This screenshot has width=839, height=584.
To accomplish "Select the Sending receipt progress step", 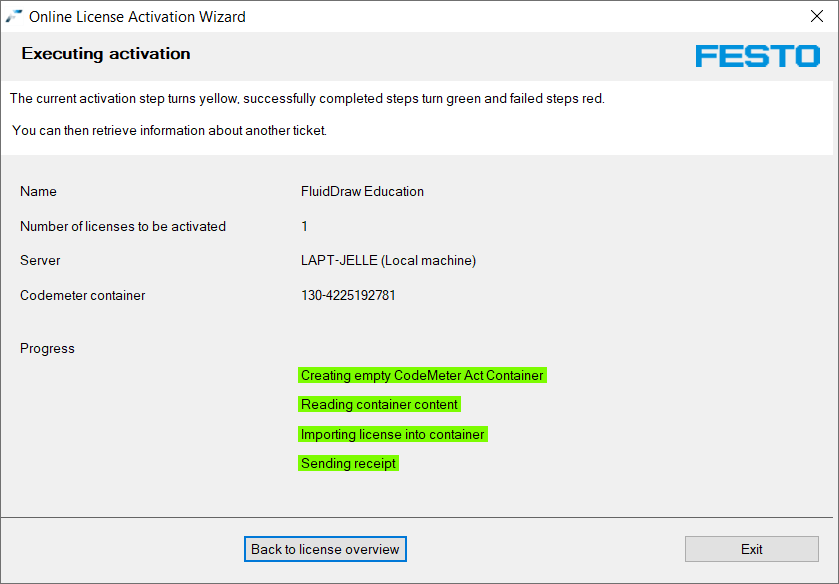I will point(348,463).
